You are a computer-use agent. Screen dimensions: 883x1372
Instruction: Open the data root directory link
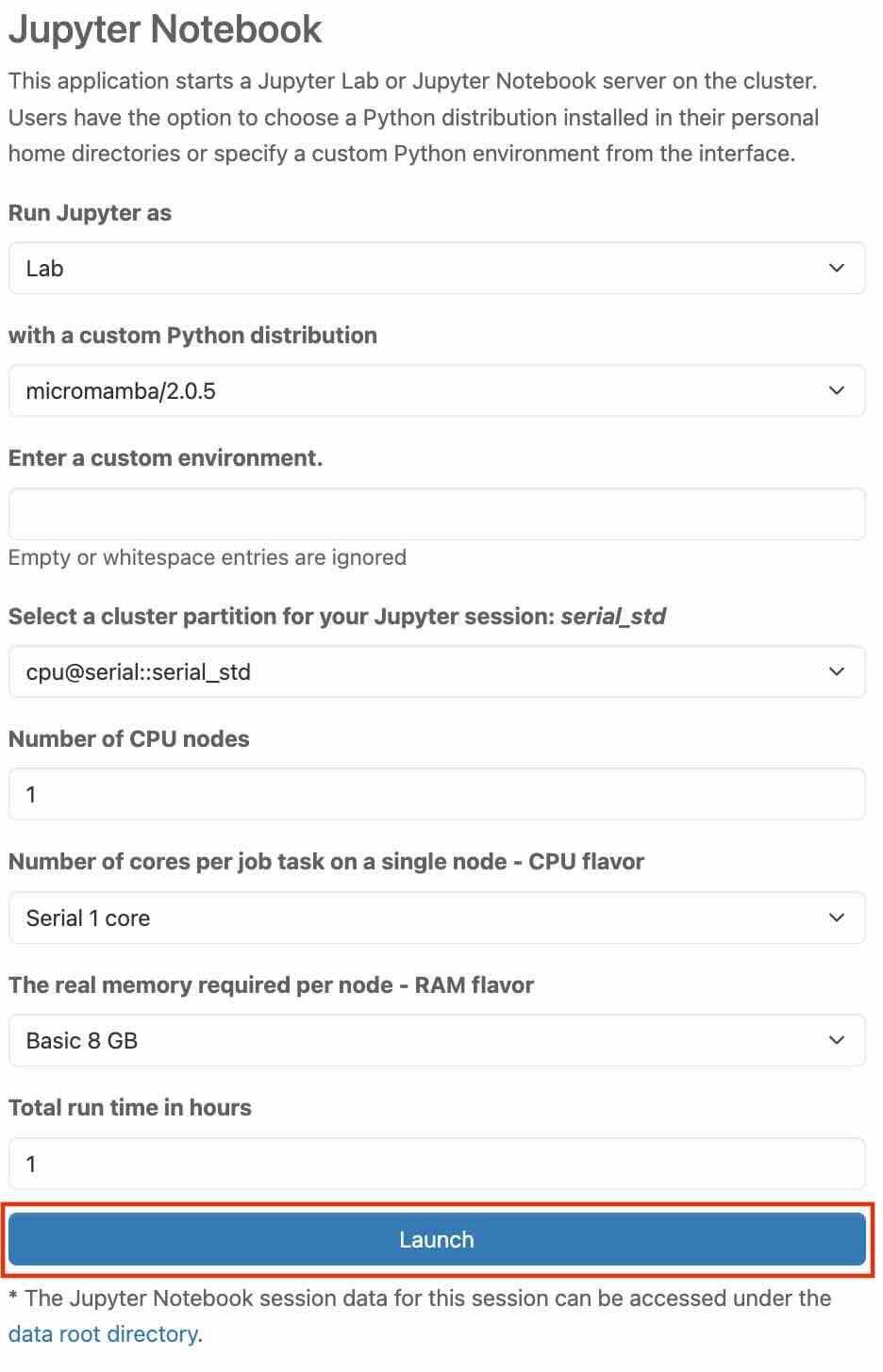click(x=103, y=1334)
